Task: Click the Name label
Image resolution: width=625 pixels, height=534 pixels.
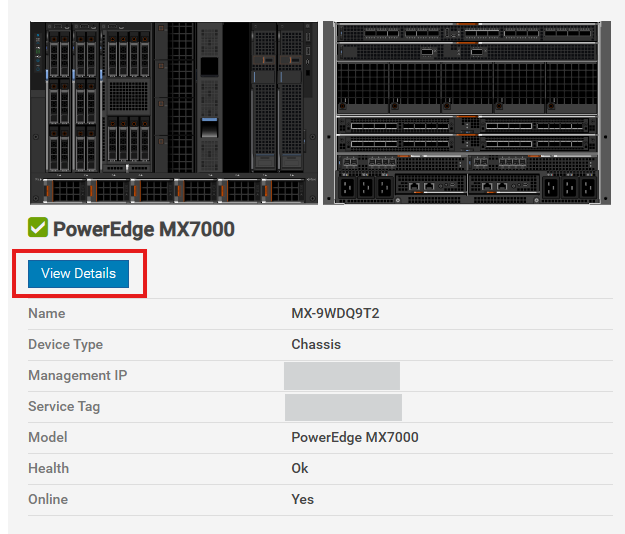Action: tap(47, 313)
